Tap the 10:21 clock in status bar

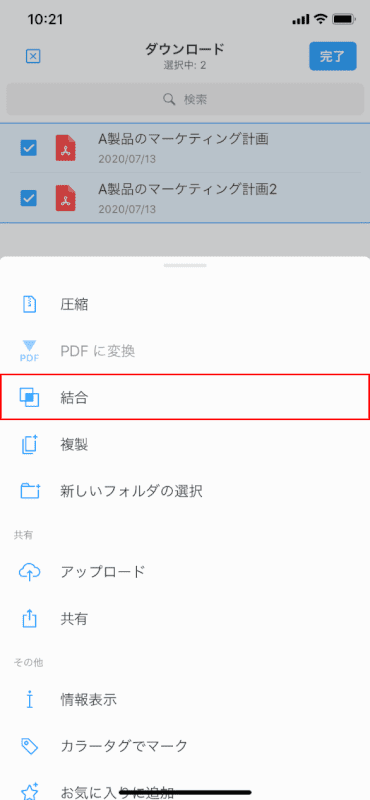point(45,20)
